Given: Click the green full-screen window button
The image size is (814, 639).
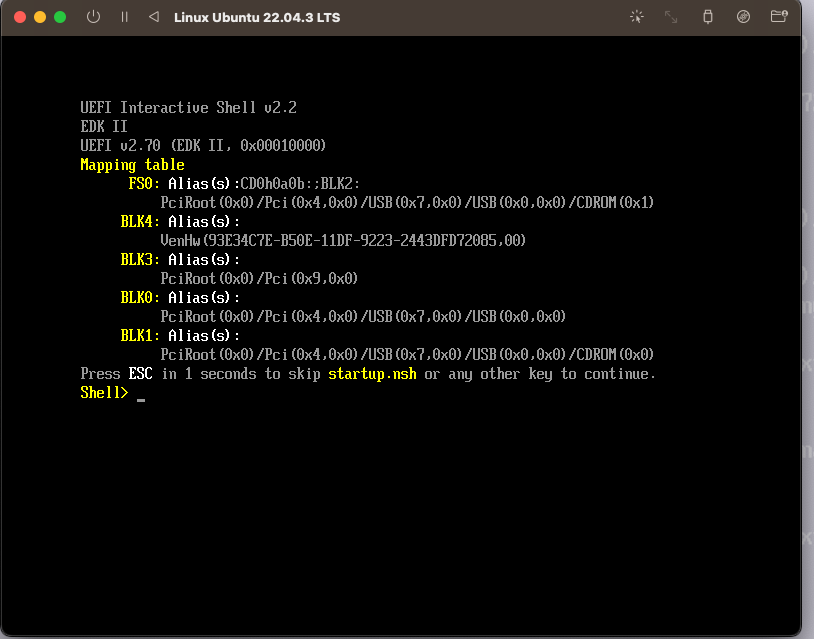Looking at the screenshot, I should tap(60, 17).
